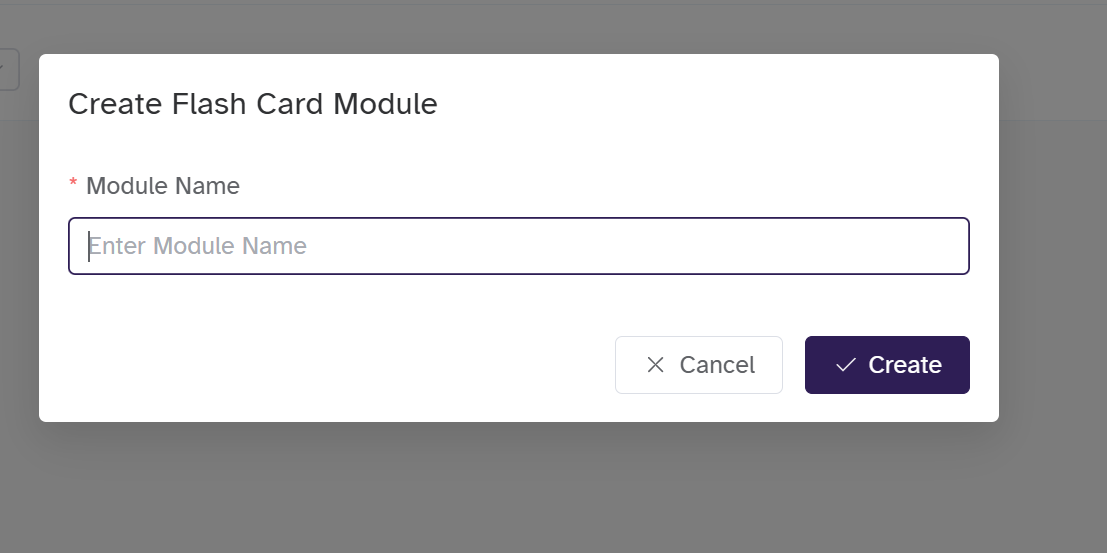The height and width of the screenshot is (553, 1107).
Task: Cancel the Create Flash Card Module dialog
Action: click(x=698, y=365)
